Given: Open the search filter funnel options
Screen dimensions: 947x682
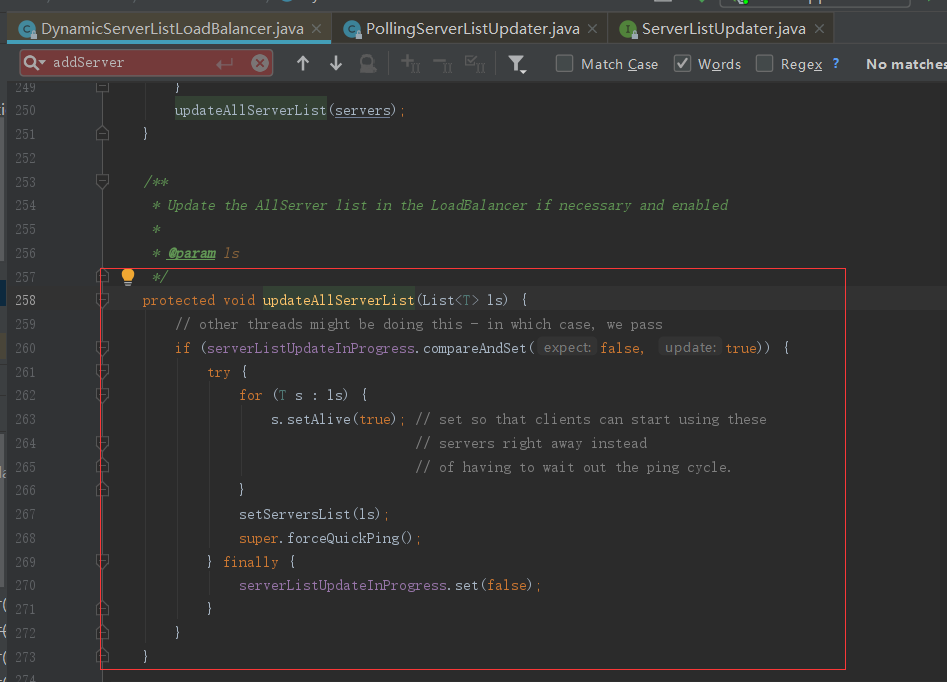Looking at the screenshot, I should click(517, 64).
